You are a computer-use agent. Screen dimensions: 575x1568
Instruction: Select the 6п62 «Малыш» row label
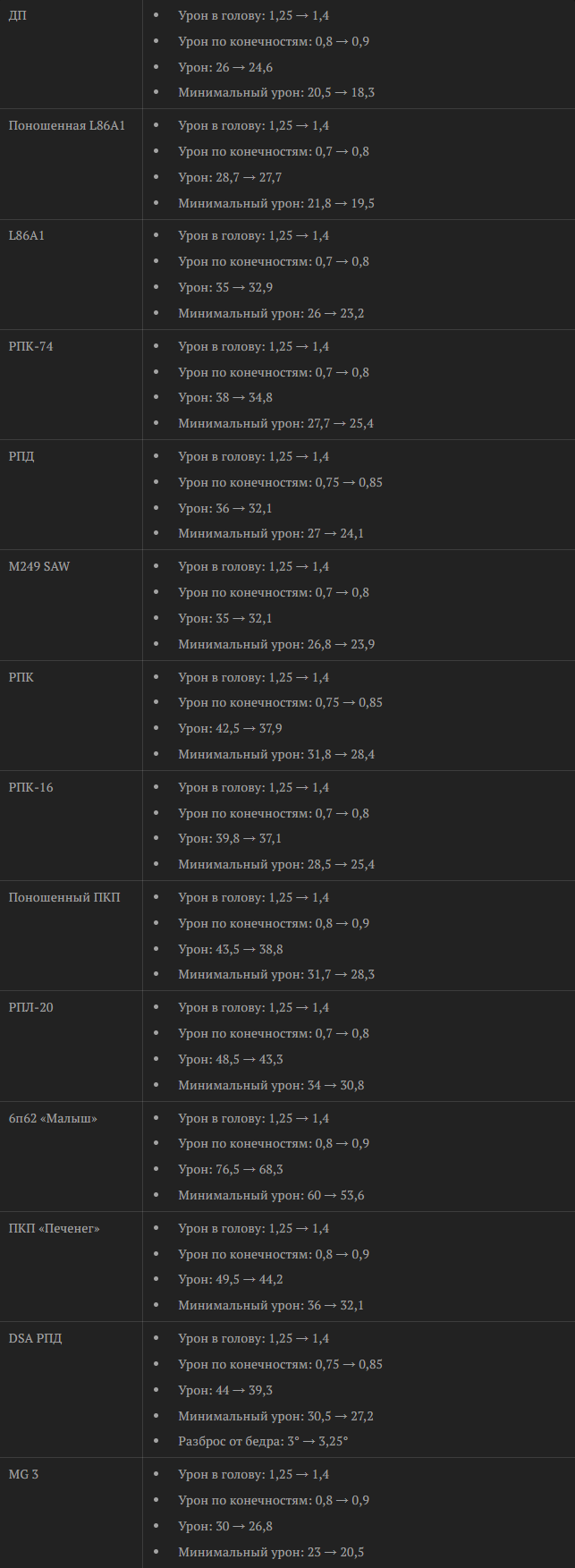click(x=53, y=1118)
